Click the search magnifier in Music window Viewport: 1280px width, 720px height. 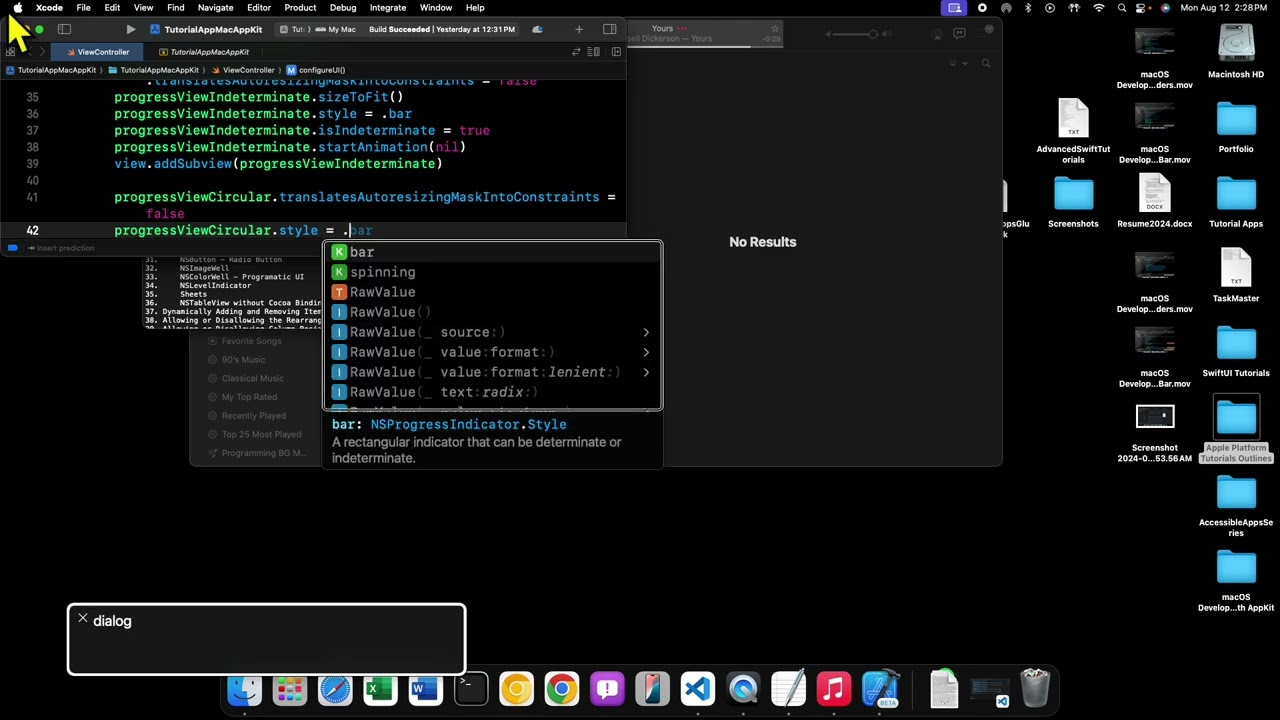point(986,63)
